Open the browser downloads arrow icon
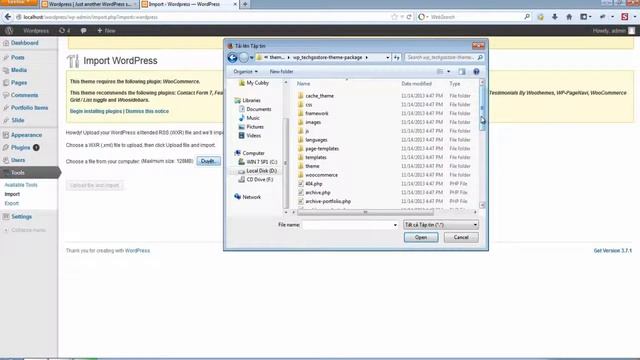The width and height of the screenshot is (640, 360). tap(555, 17)
